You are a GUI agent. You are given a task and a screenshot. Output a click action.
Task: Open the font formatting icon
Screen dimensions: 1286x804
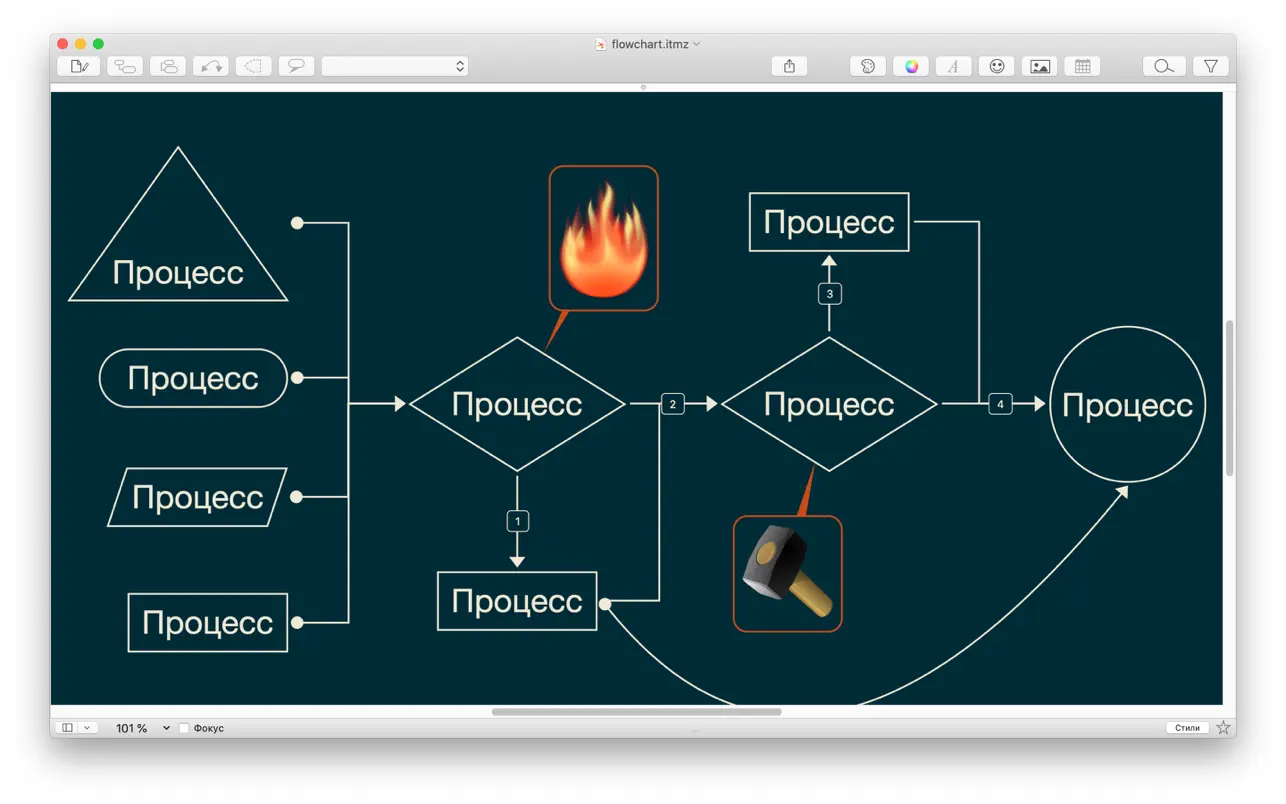click(953, 67)
